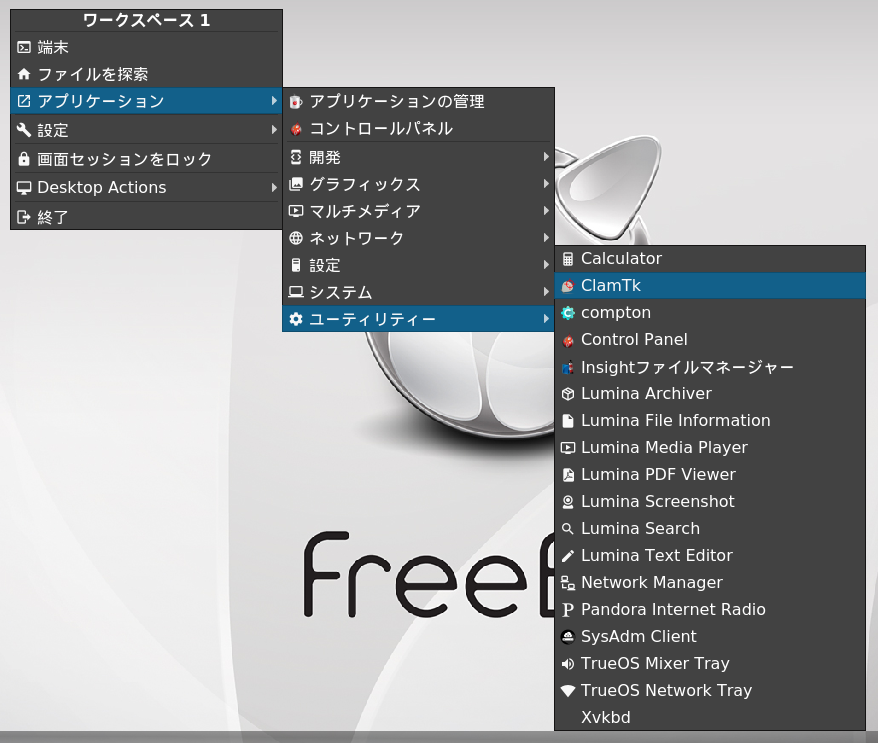The width and height of the screenshot is (878, 743).
Task: Click the コントロールパネル icon
Action: click(296, 129)
